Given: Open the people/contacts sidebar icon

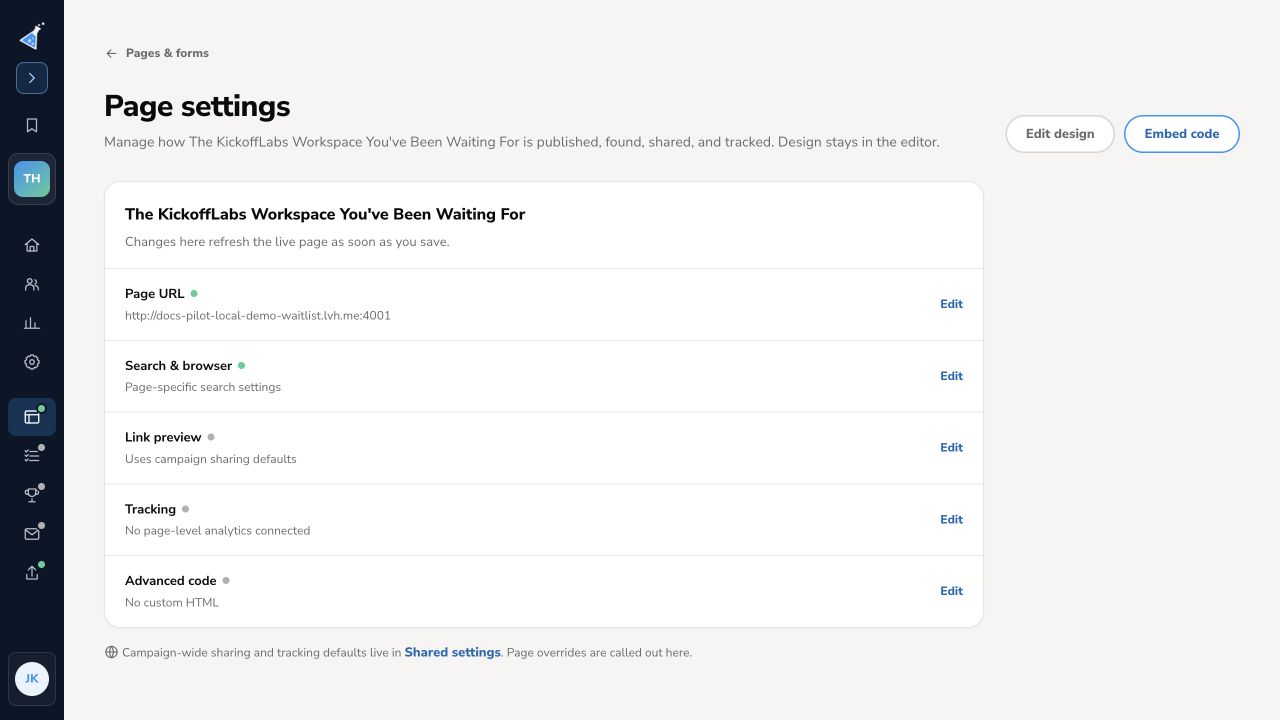Looking at the screenshot, I should tap(32, 284).
